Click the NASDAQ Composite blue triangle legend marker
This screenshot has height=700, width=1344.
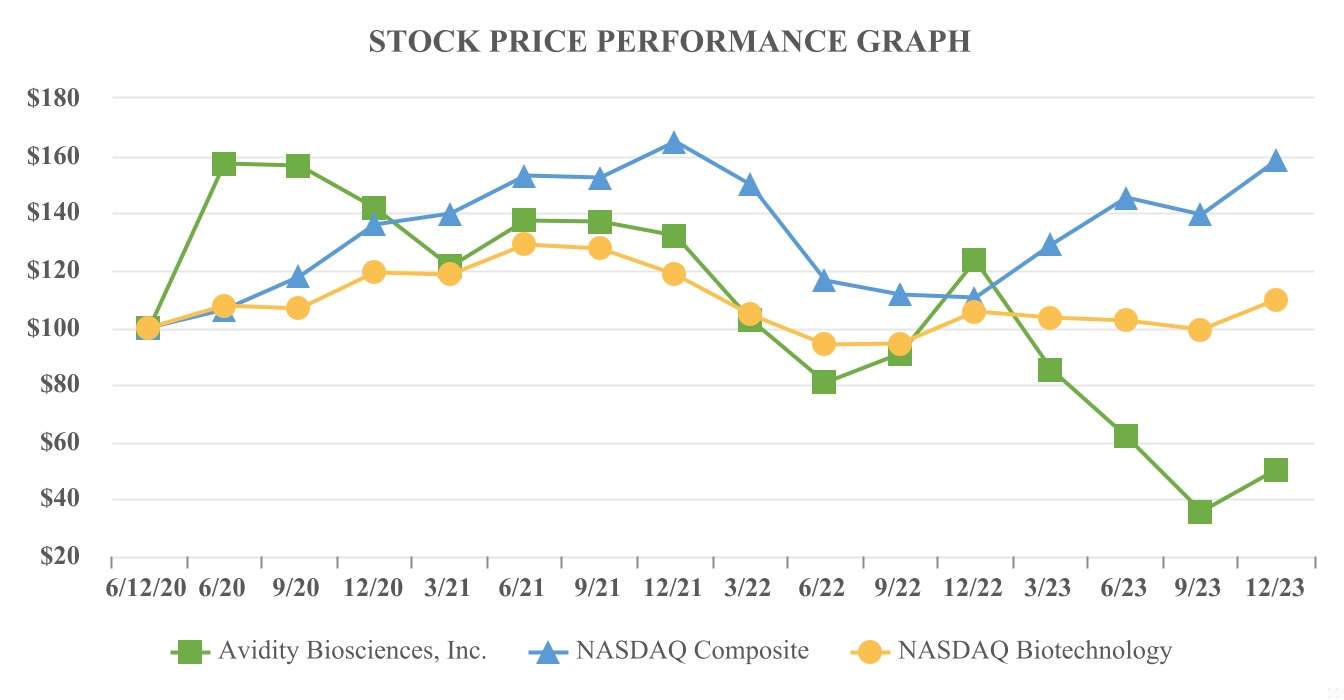(x=551, y=651)
